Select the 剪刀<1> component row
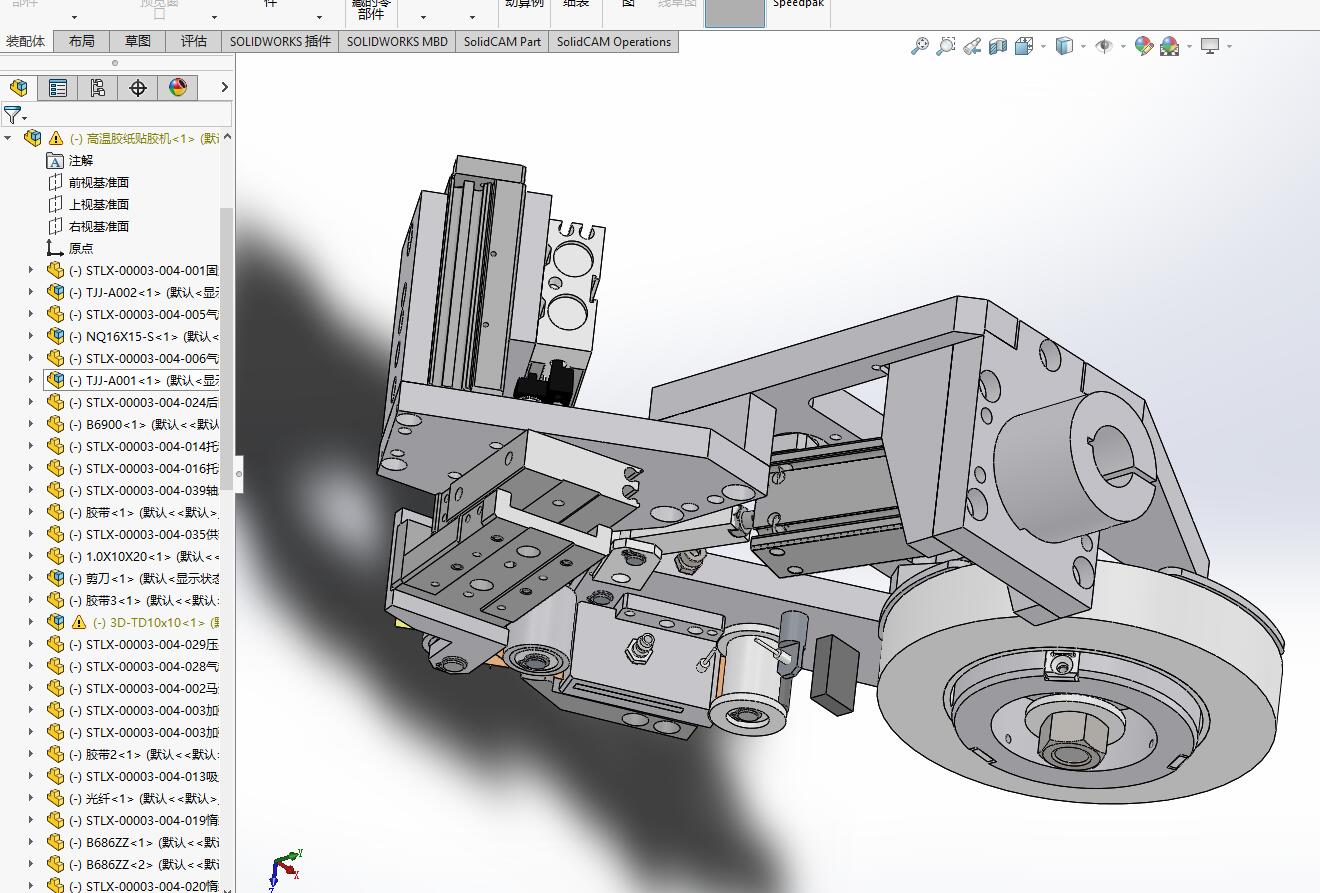1320x893 pixels. pyautogui.click(x=134, y=578)
